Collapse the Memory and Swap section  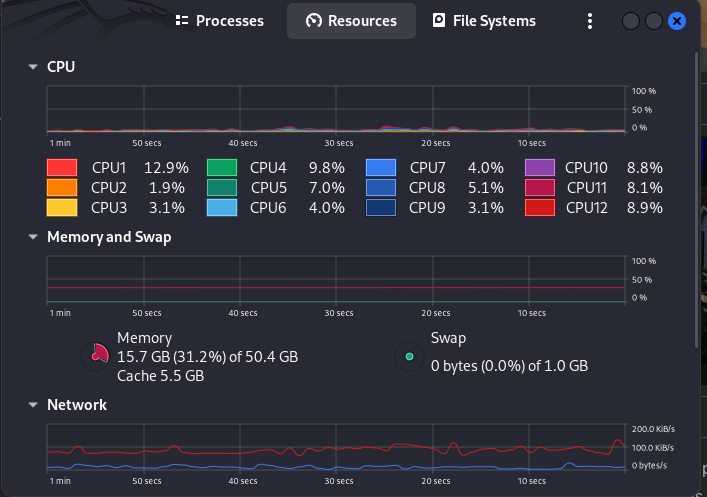[x=33, y=237]
